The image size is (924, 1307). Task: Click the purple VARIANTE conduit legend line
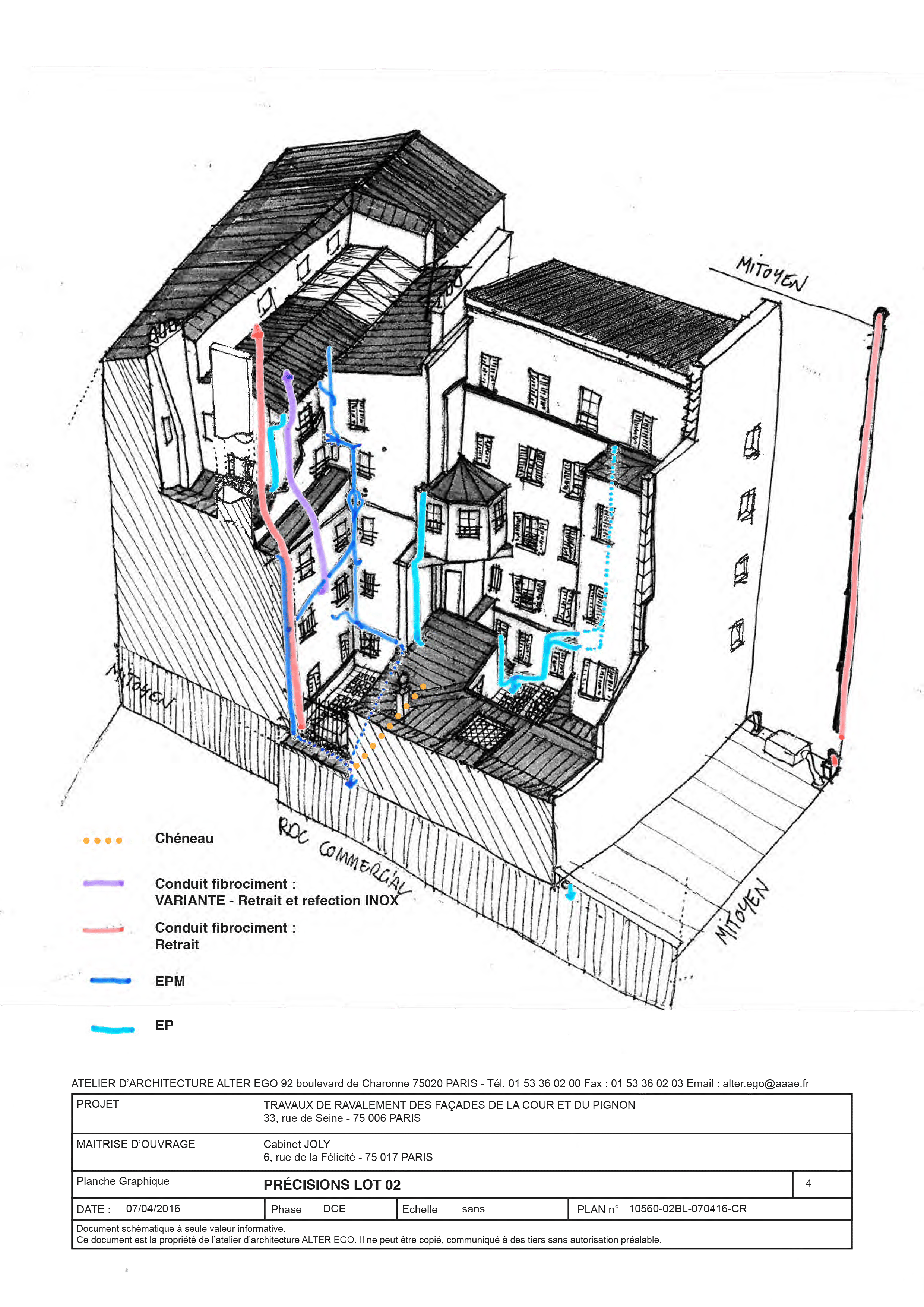103,883
